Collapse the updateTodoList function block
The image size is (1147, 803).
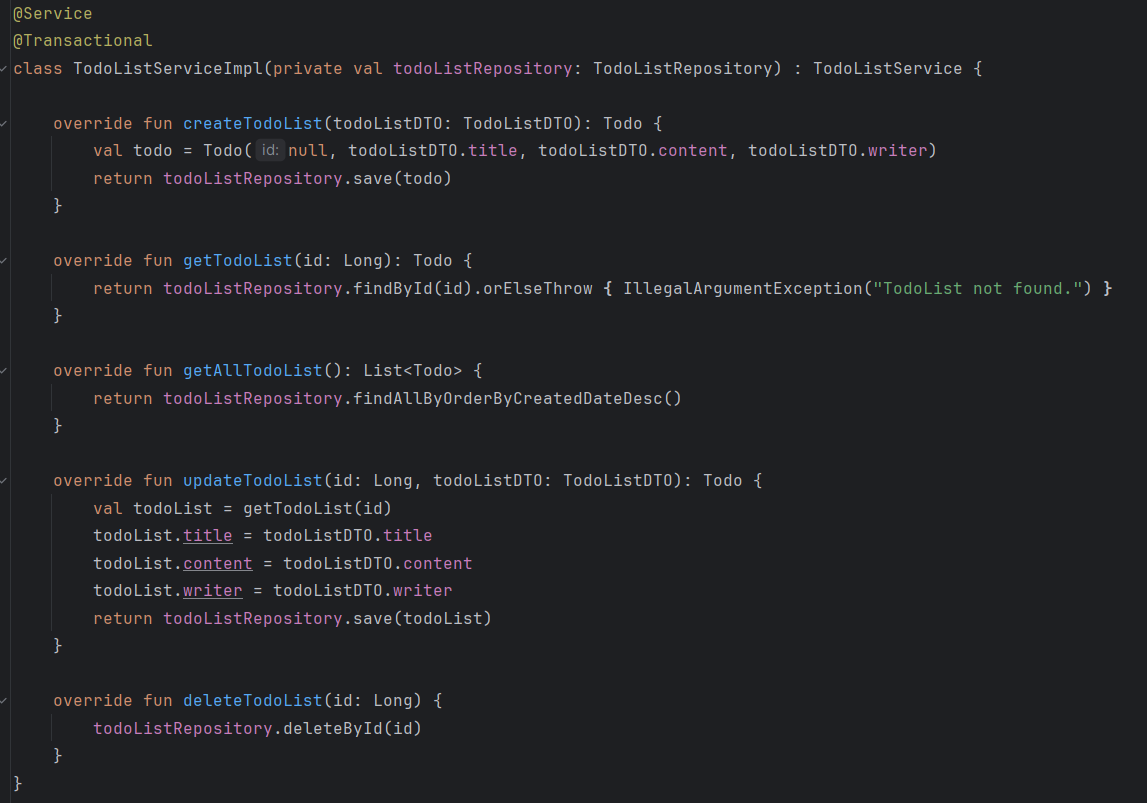(5, 480)
